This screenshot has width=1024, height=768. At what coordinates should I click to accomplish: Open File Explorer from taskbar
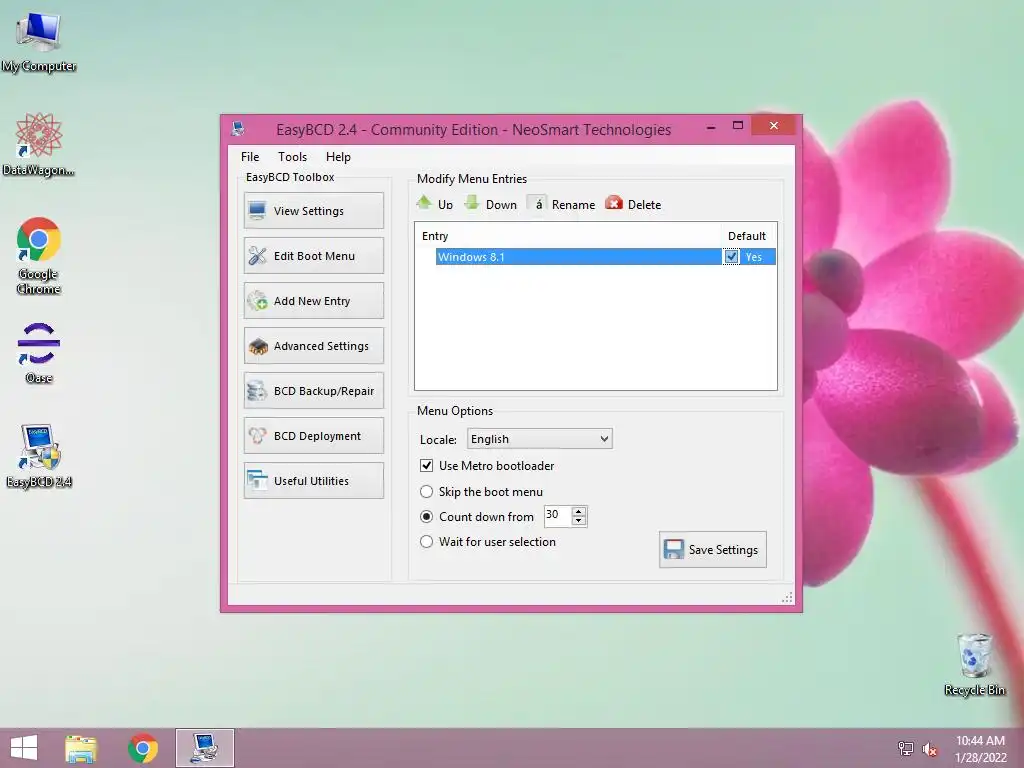point(81,748)
